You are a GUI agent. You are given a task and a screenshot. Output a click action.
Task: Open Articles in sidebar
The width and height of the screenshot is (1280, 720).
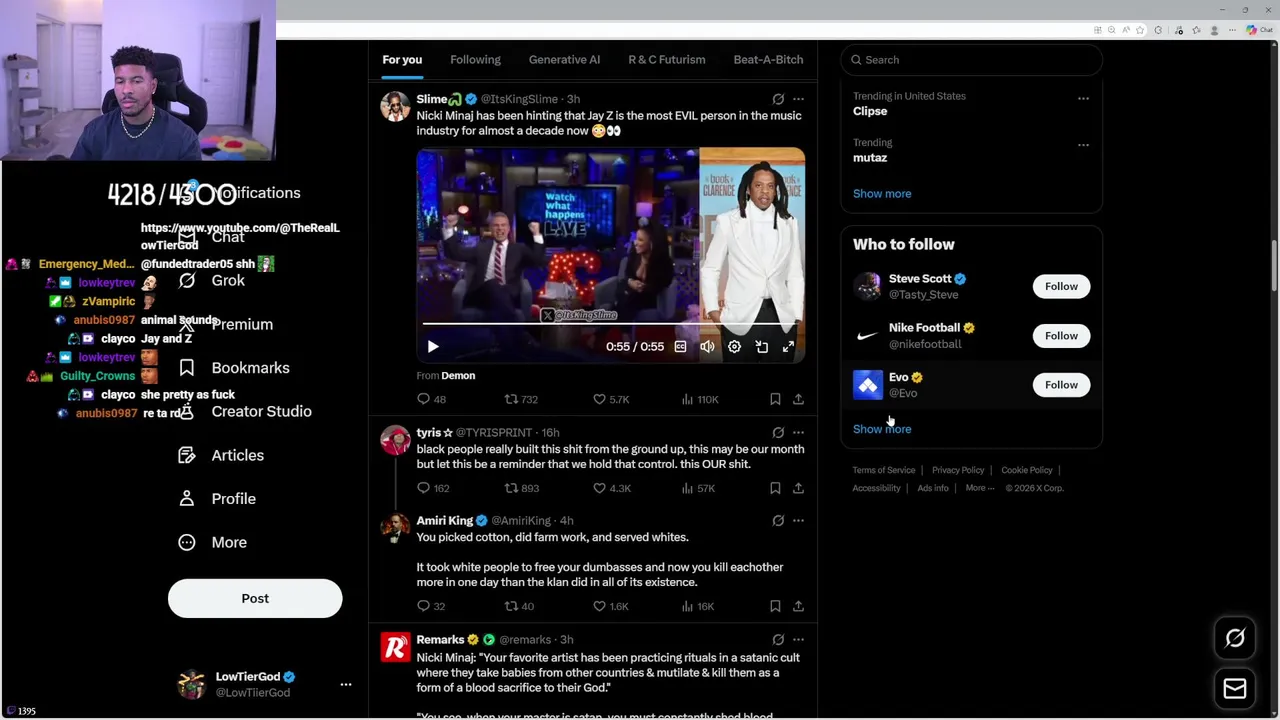(x=221, y=455)
